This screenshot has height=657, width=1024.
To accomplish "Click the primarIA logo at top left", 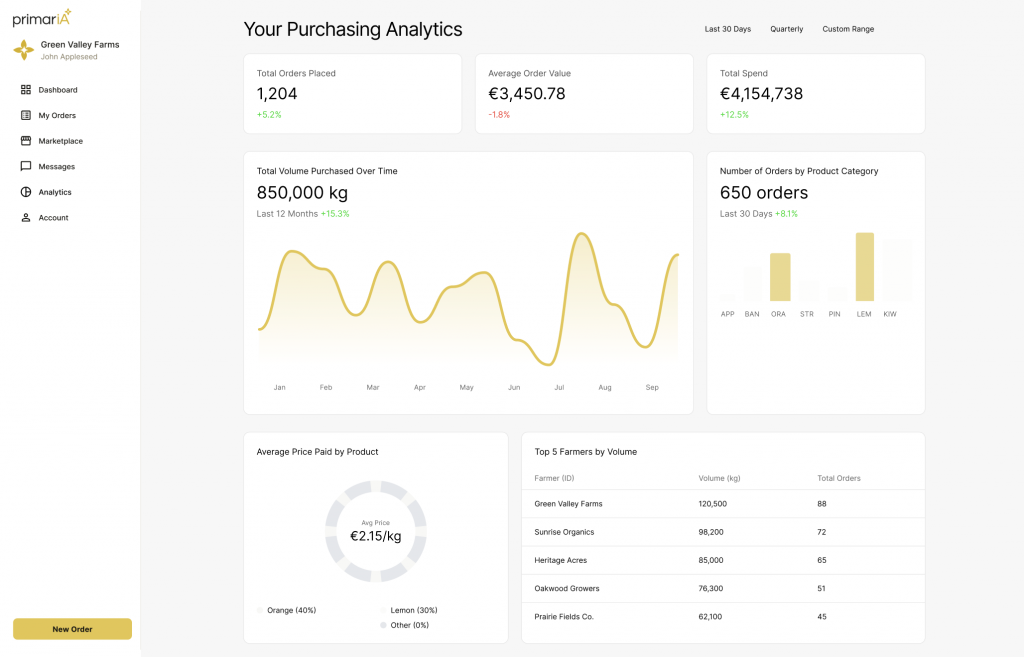I will pyautogui.click(x=41, y=18).
